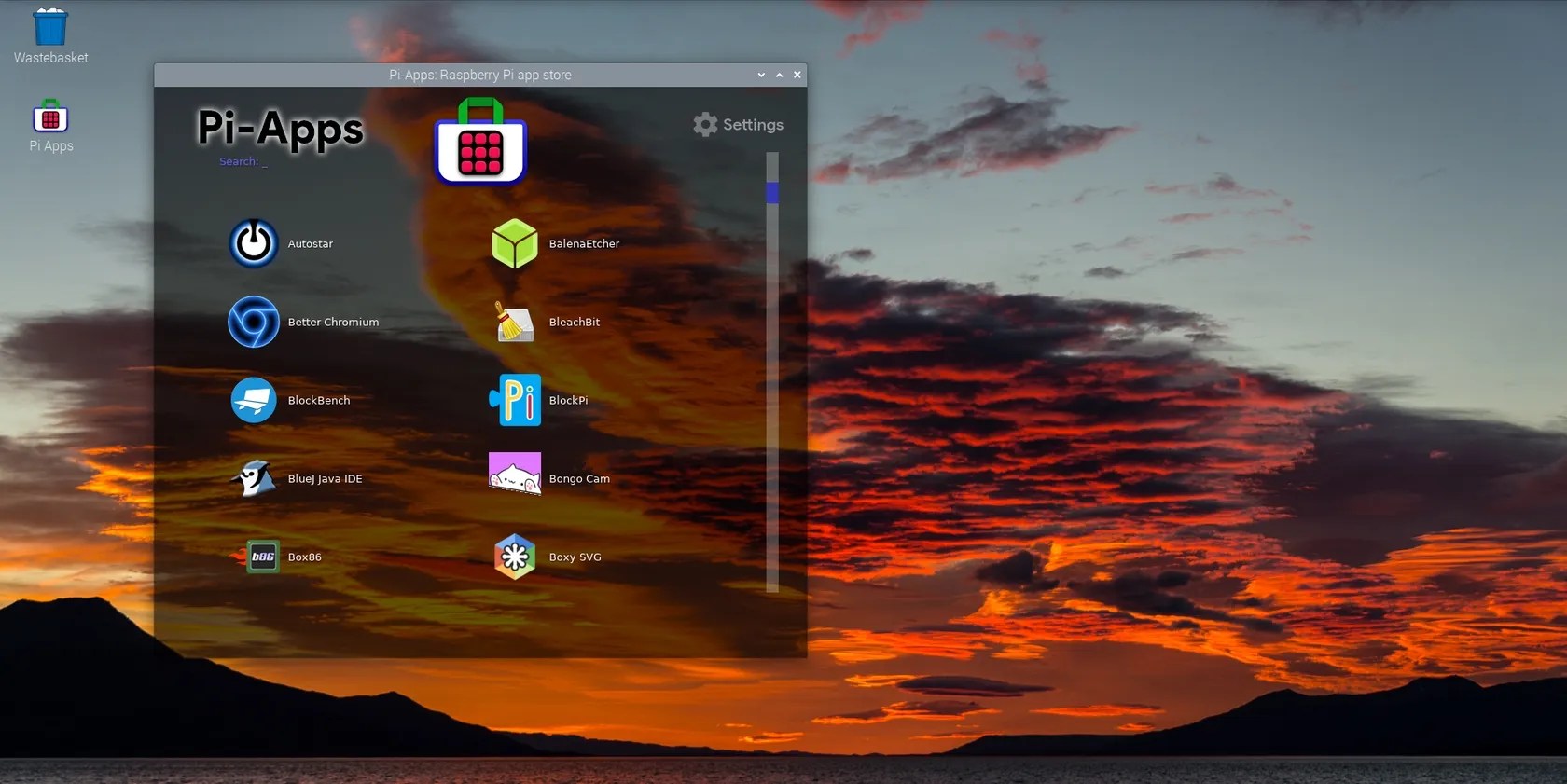
Task: Click the Settings label
Action: coord(753,125)
